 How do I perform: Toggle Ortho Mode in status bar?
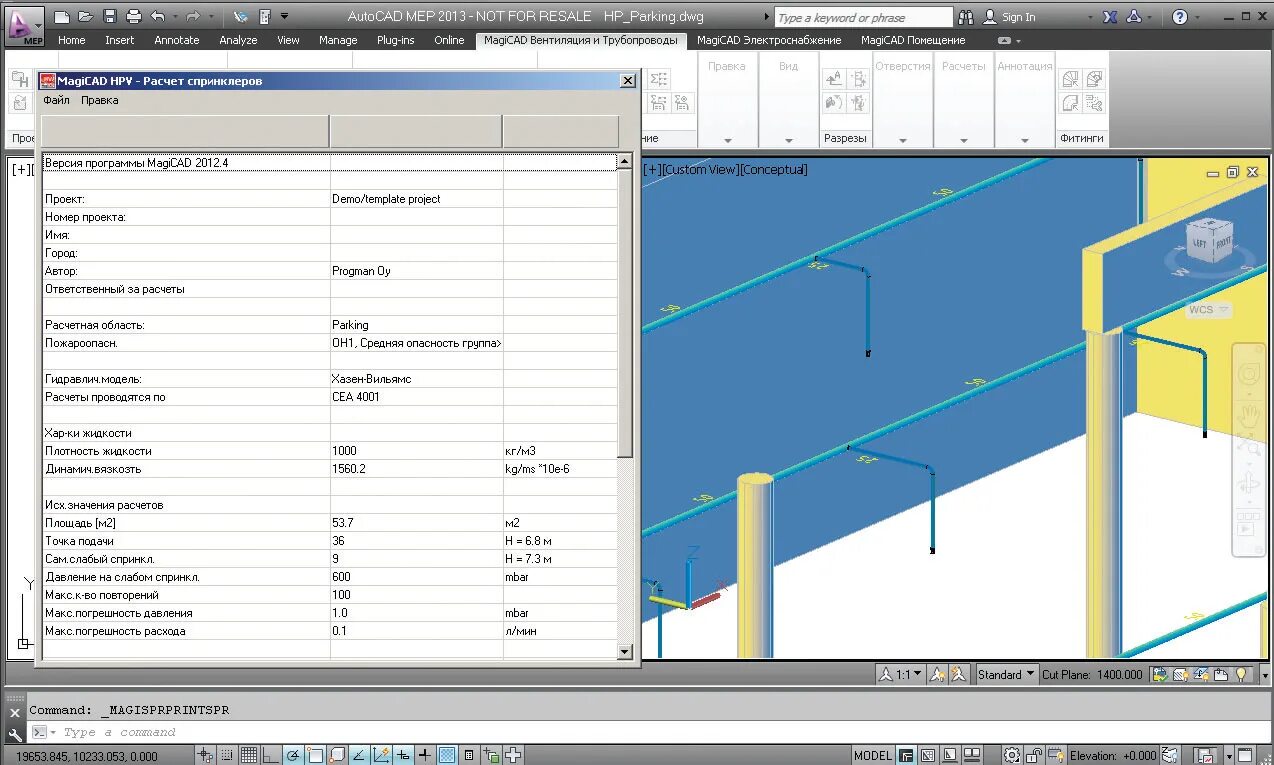click(x=271, y=755)
